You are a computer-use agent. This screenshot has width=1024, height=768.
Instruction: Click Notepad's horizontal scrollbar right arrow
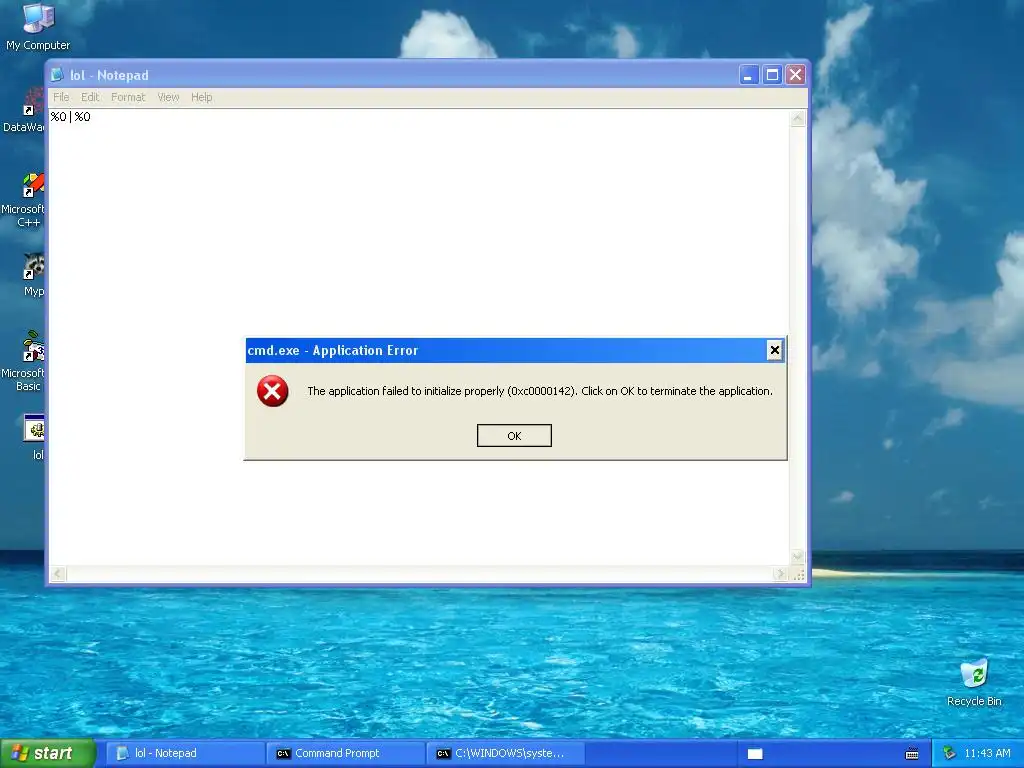[780, 574]
